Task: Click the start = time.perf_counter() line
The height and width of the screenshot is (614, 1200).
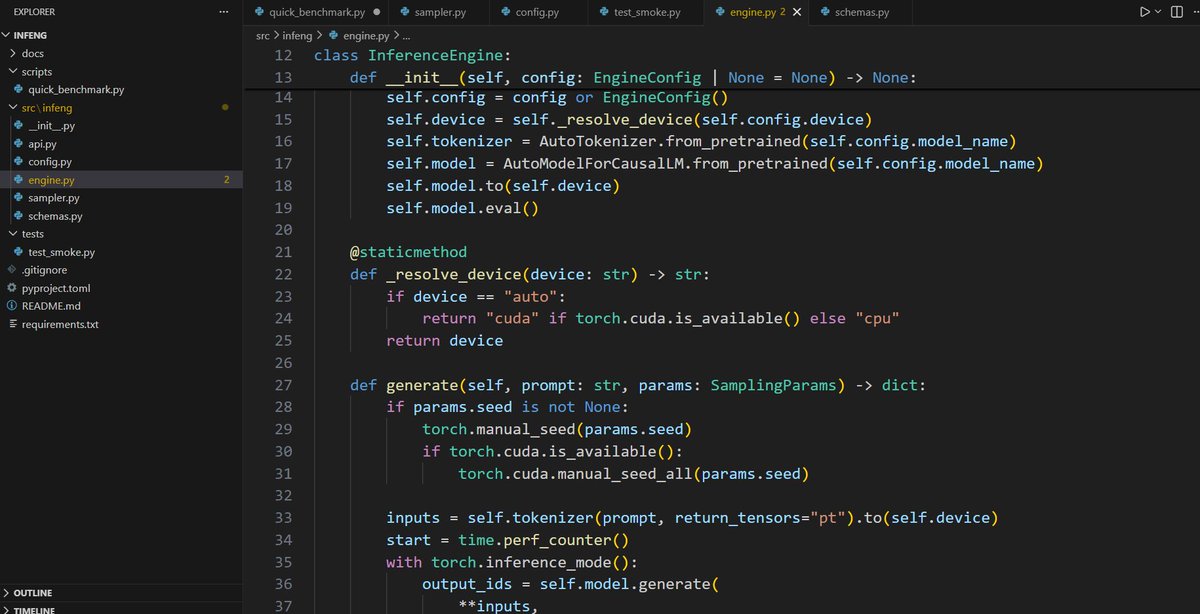Action: (507, 540)
